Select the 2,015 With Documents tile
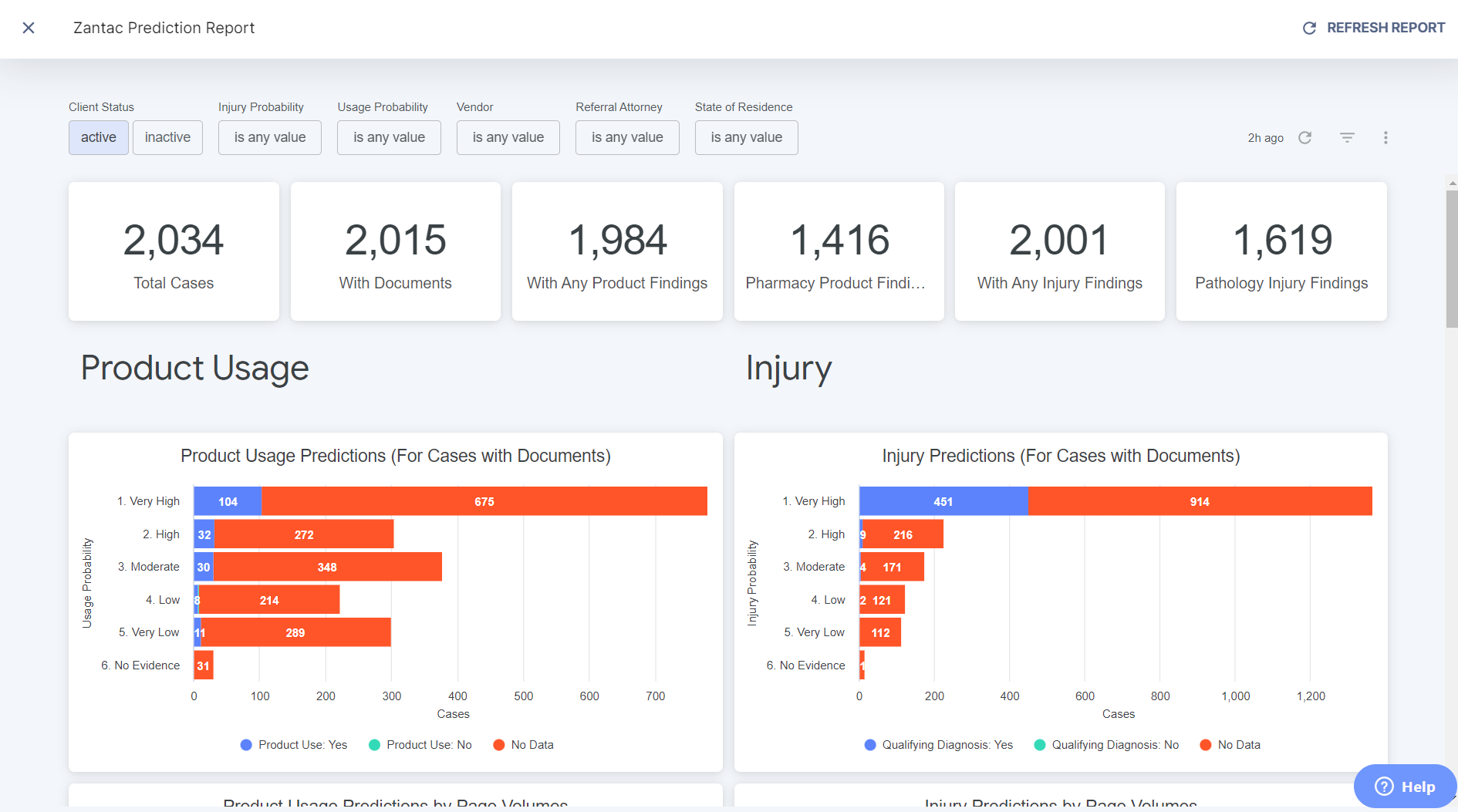Viewport: 1458px width, 812px height. 396,251
